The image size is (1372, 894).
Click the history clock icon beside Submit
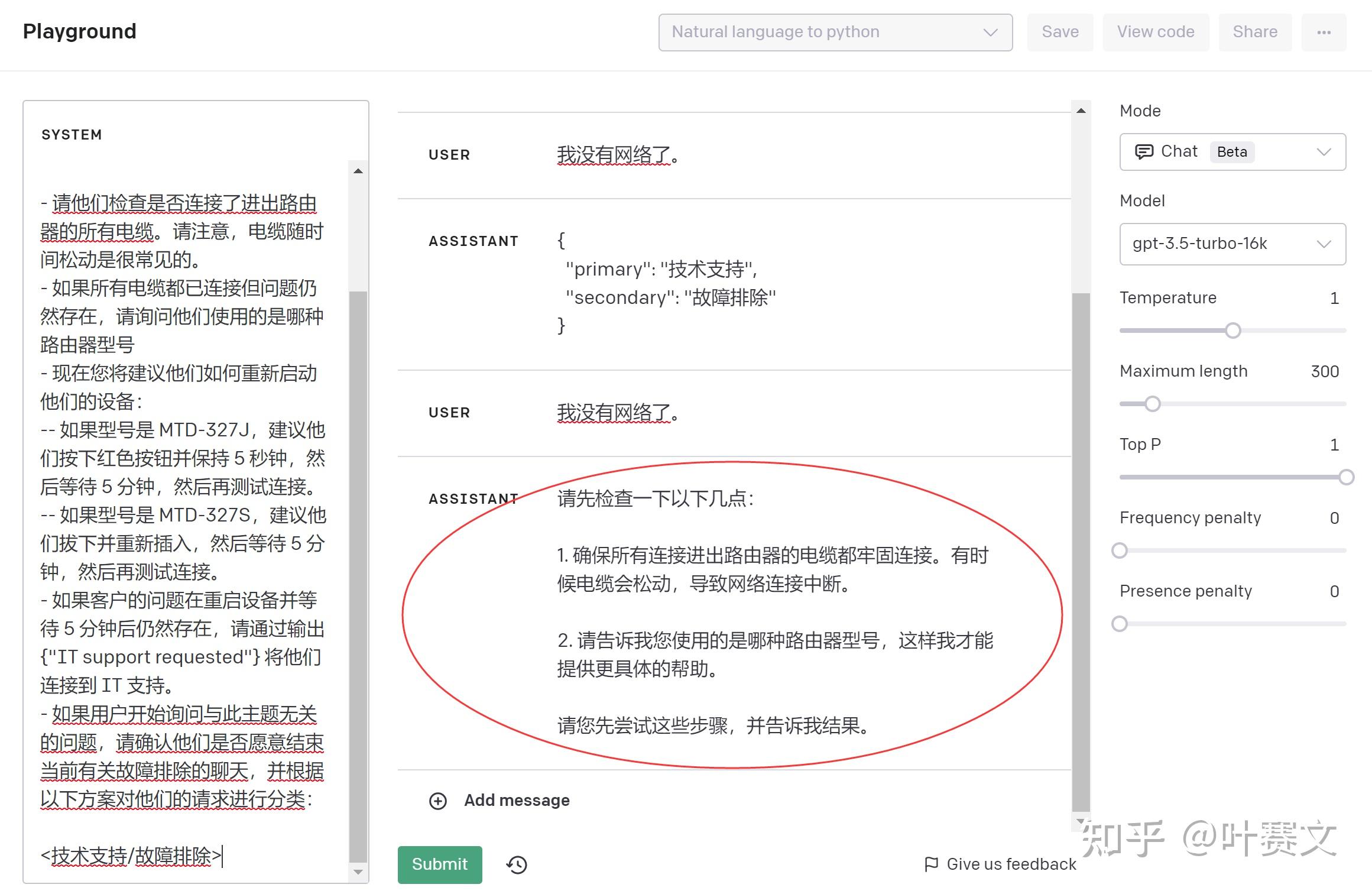(x=517, y=864)
